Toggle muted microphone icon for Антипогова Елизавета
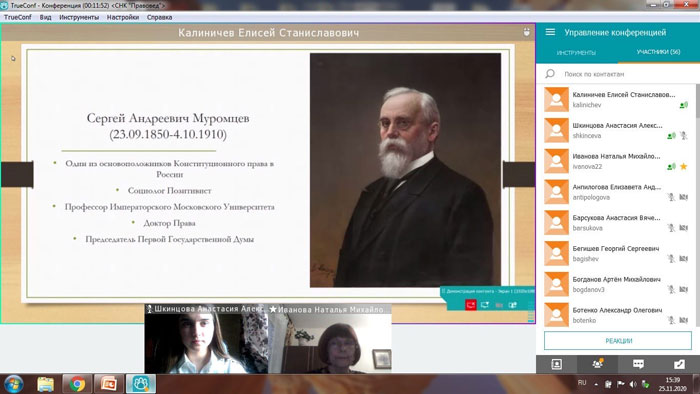 [x=671, y=197]
